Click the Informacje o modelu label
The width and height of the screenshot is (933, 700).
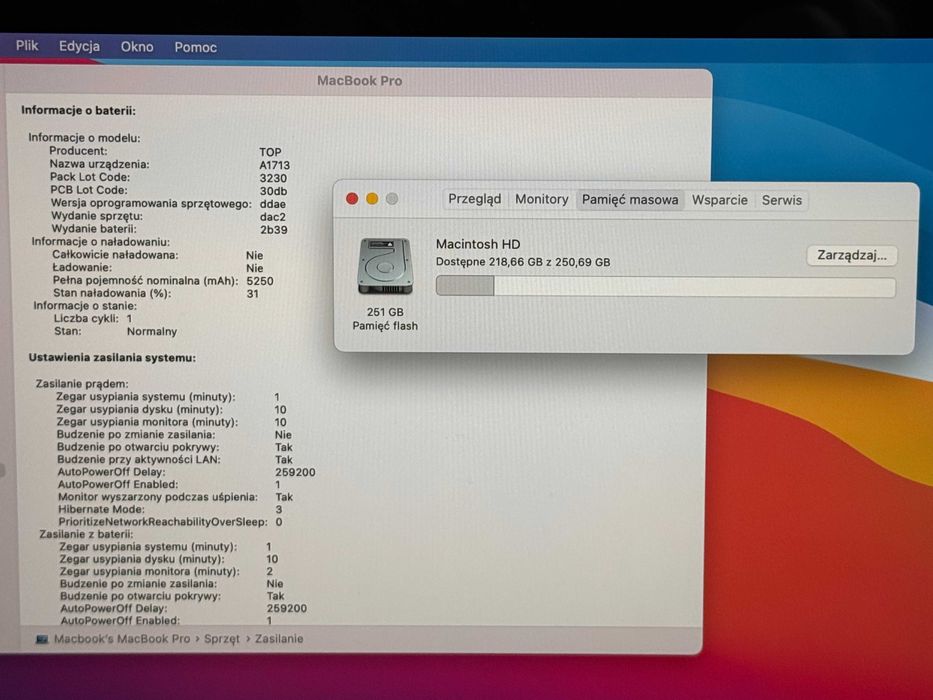click(84, 138)
